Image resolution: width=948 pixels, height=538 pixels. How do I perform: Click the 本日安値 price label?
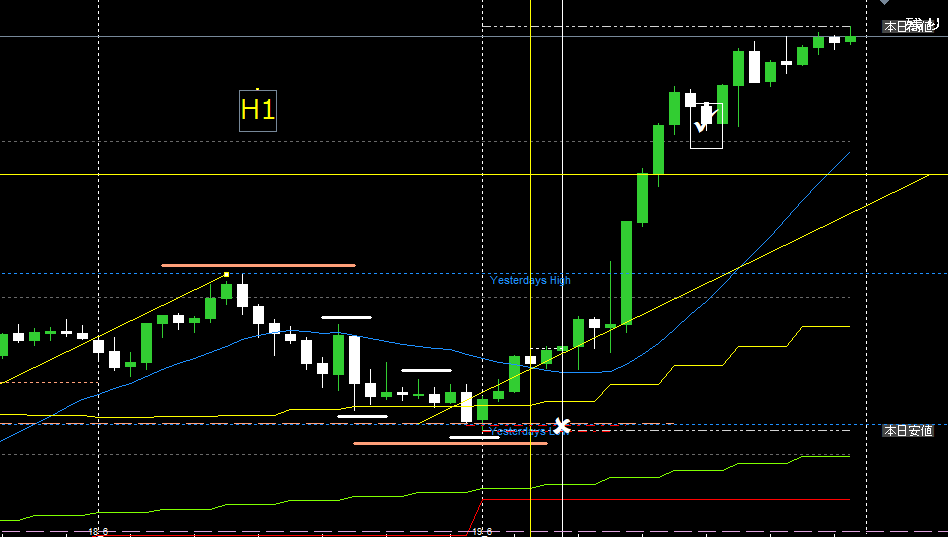(908, 431)
